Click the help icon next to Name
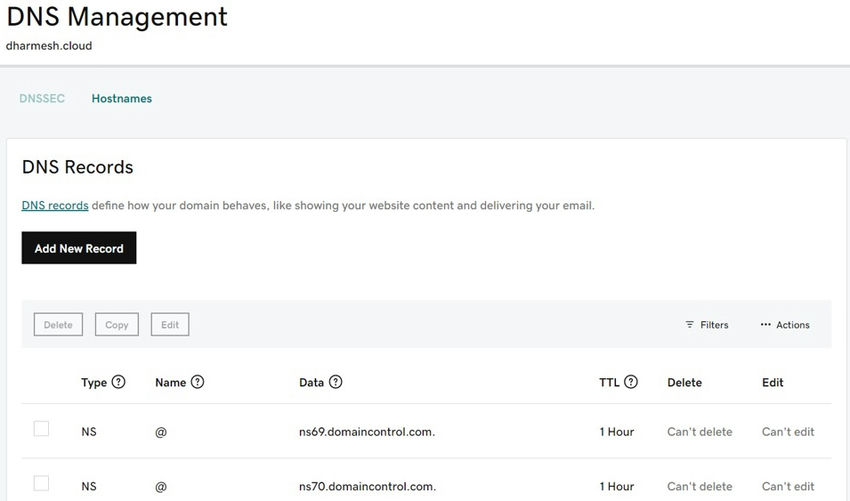 pyautogui.click(x=197, y=382)
